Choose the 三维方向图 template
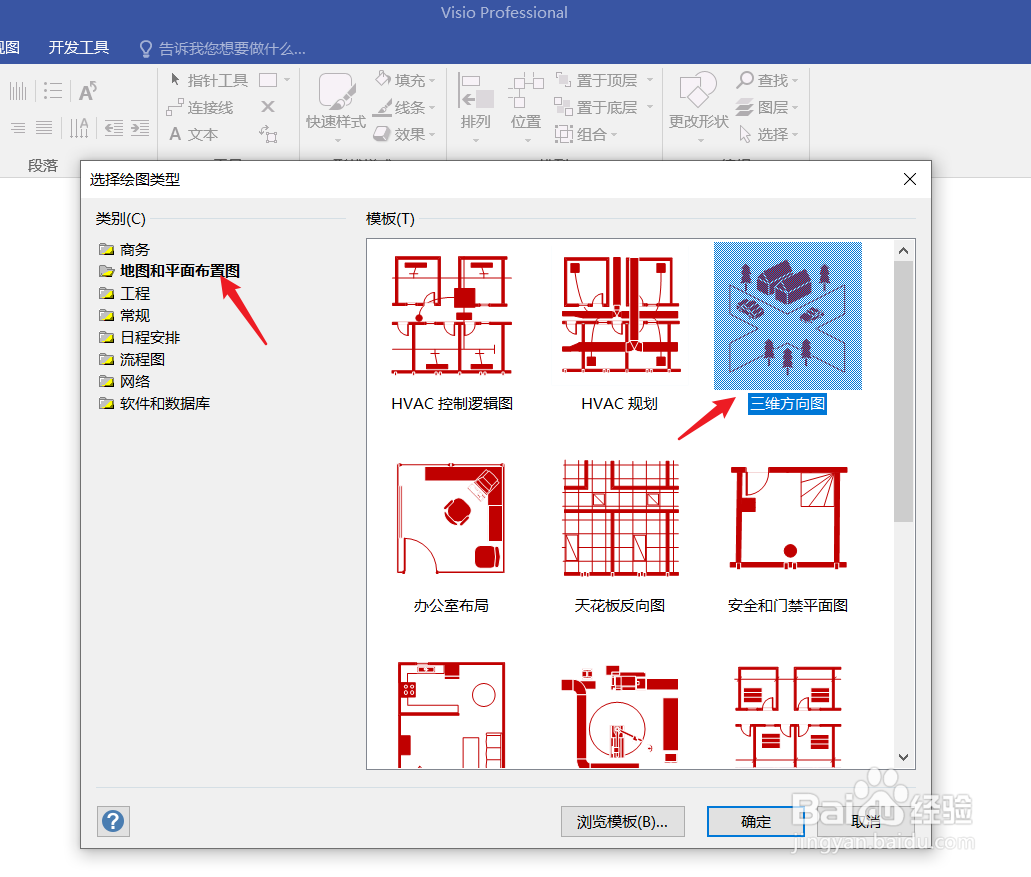 pos(788,328)
